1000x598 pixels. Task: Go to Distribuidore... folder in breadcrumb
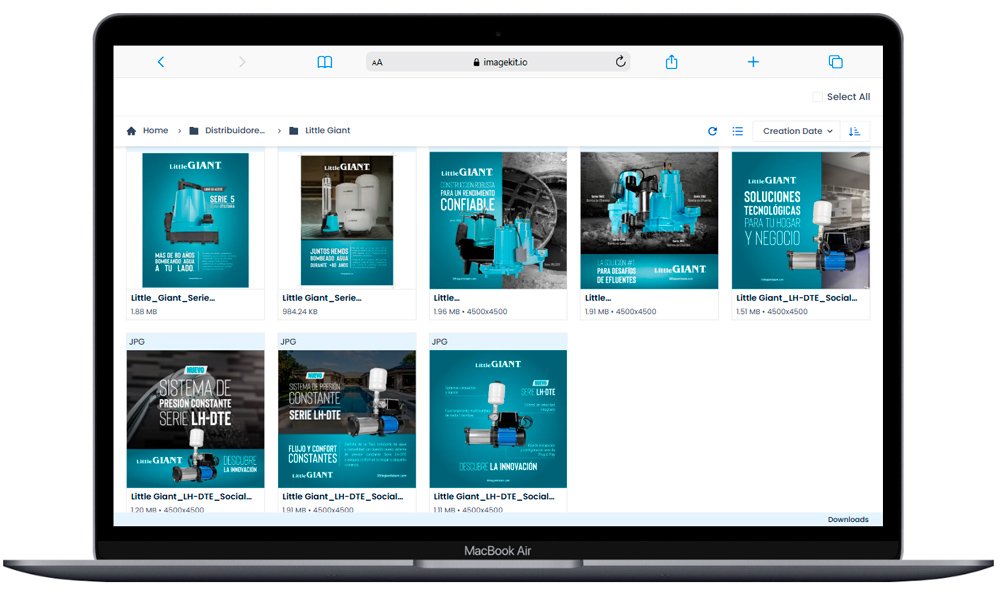coord(235,131)
